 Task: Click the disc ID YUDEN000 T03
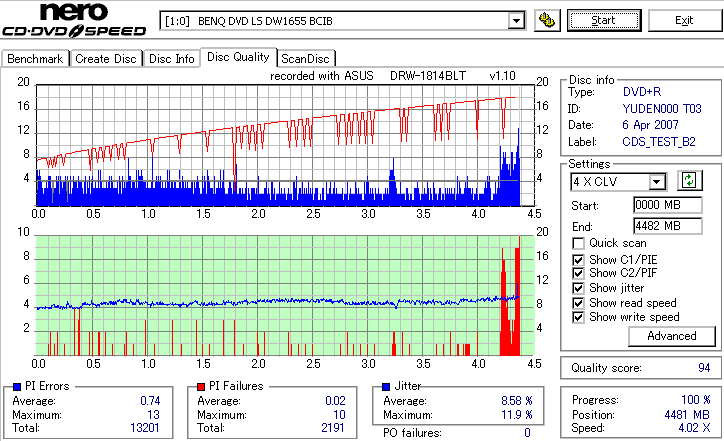[662, 109]
